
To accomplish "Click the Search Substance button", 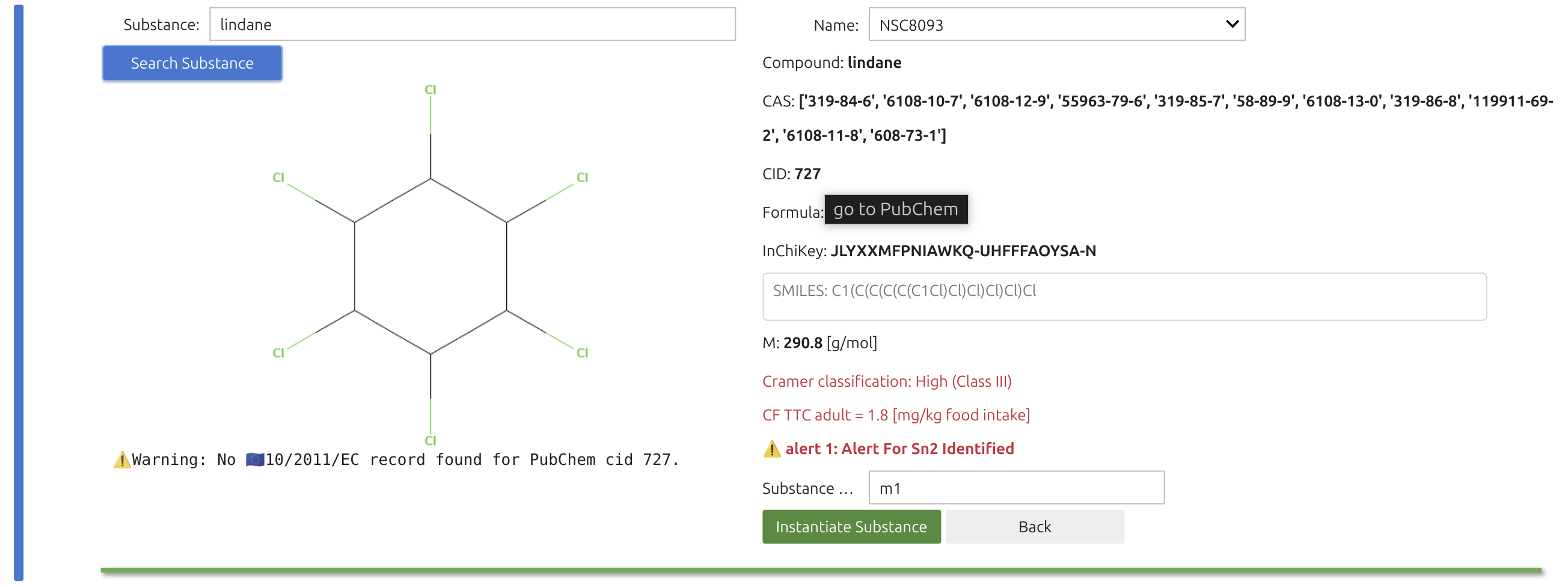I will click(192, 63).
